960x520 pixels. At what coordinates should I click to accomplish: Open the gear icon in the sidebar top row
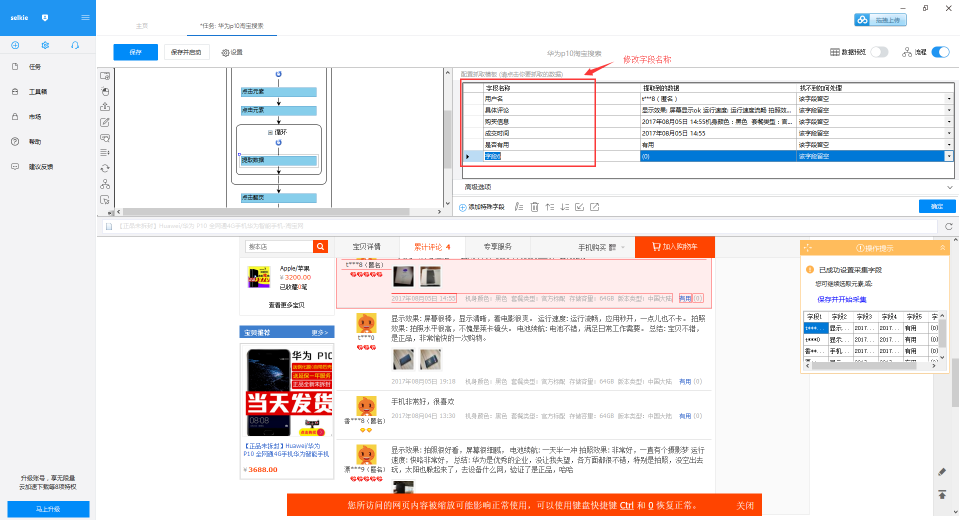point(45,45)
